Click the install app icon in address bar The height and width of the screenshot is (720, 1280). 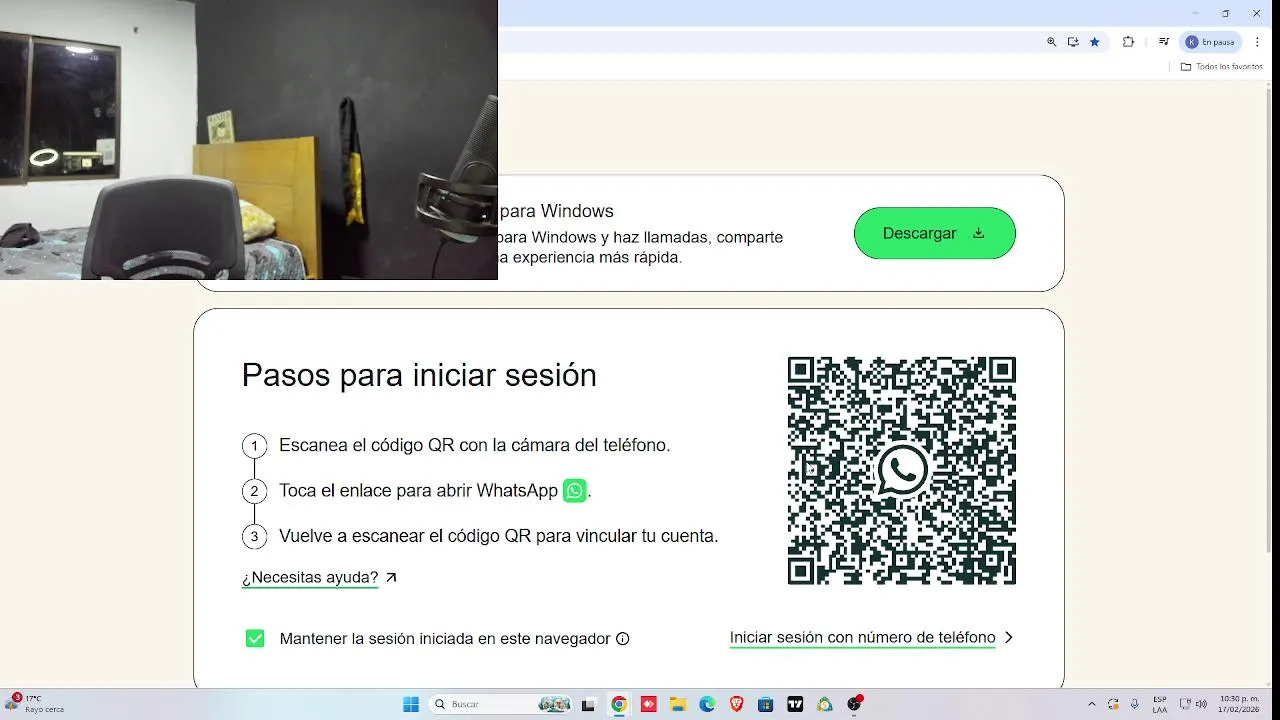[1073, 42]
